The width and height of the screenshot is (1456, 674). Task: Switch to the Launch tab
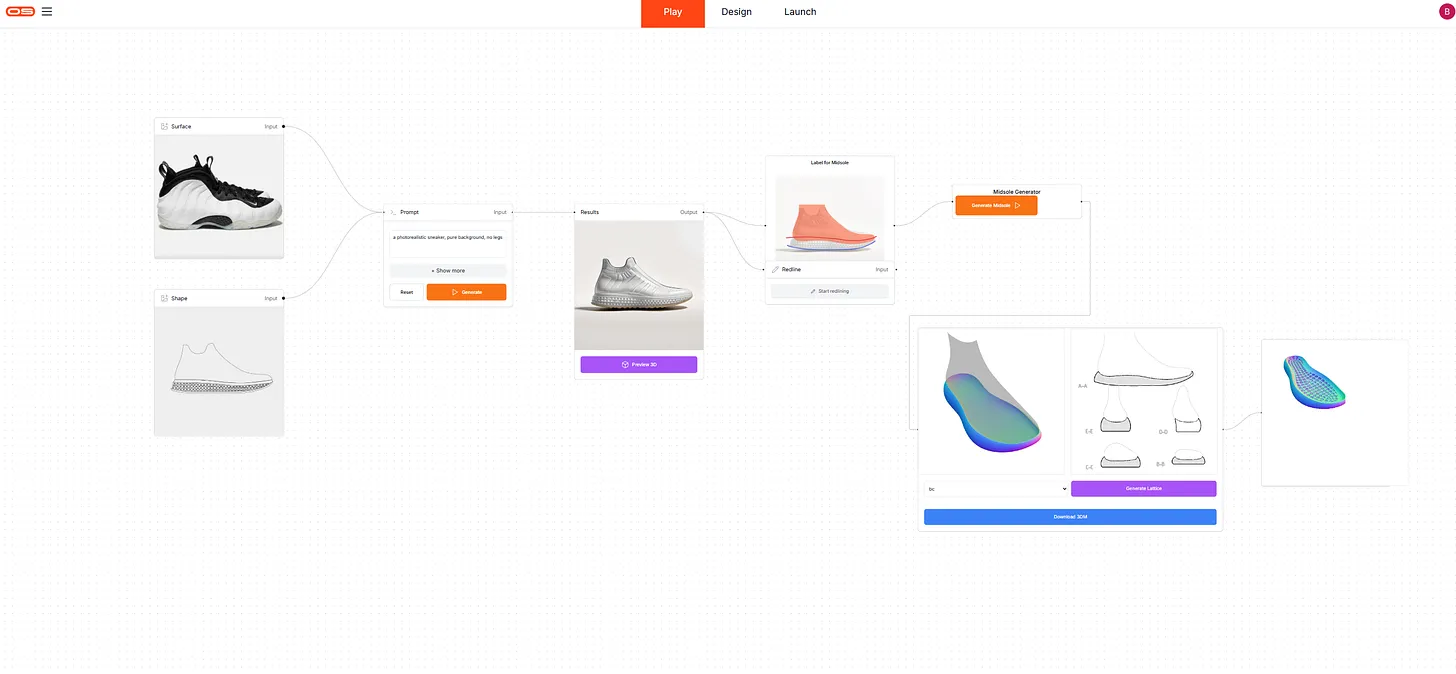(x=800, y=13)
